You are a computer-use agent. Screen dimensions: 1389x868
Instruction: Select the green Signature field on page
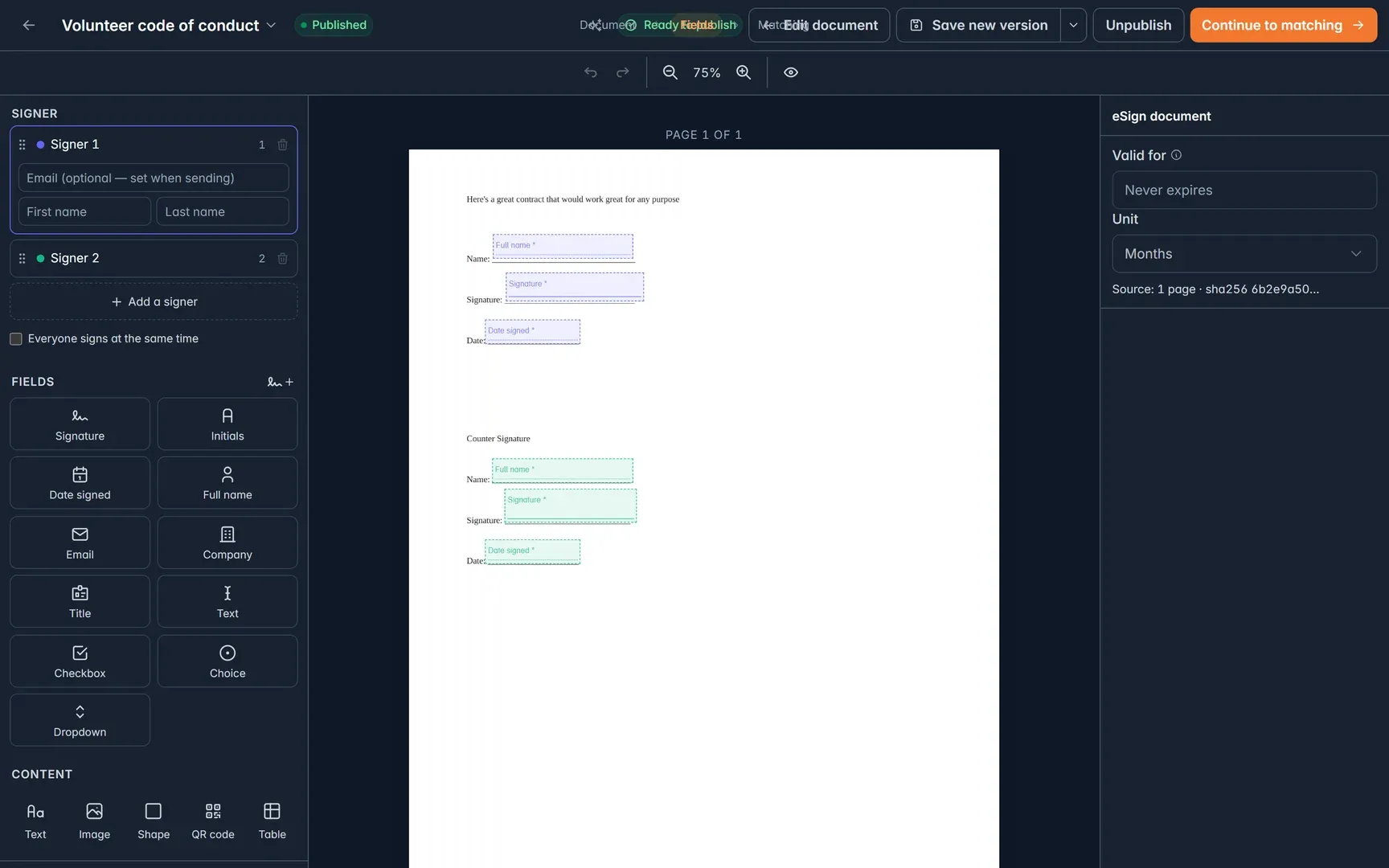click(571, 506)
